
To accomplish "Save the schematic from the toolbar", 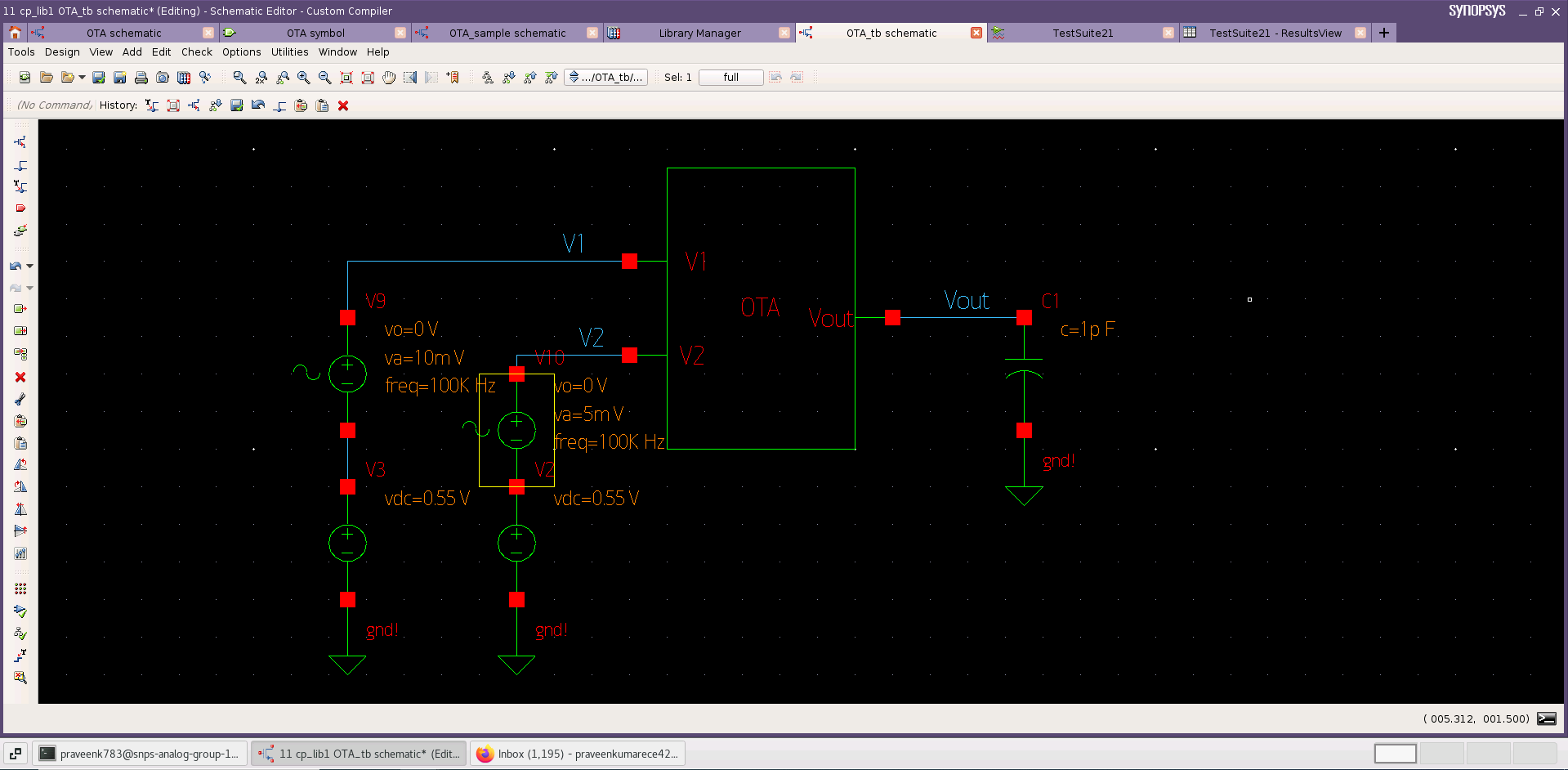I will pyautogui.click(x=98, y=77).
